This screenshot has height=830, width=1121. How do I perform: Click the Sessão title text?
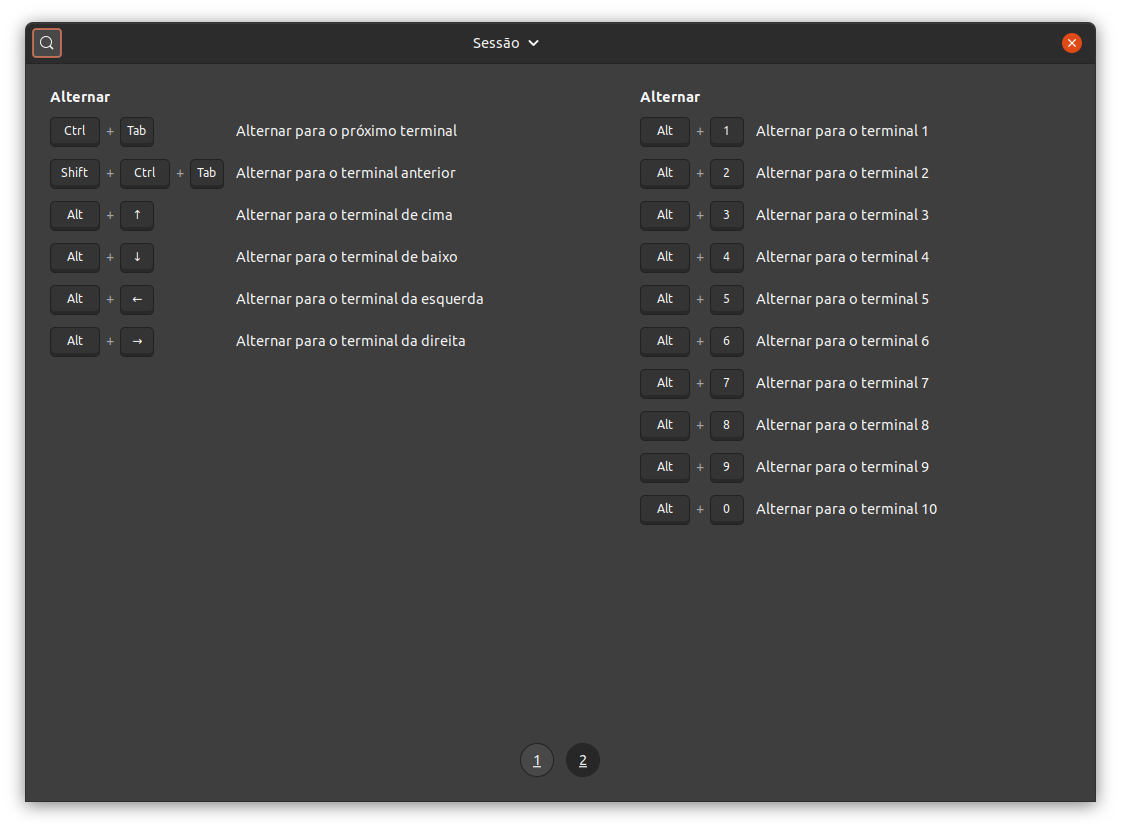coord(496,43)
